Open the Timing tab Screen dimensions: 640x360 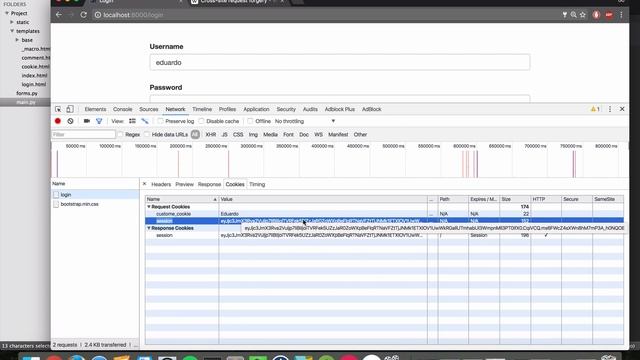coord(257,184)
